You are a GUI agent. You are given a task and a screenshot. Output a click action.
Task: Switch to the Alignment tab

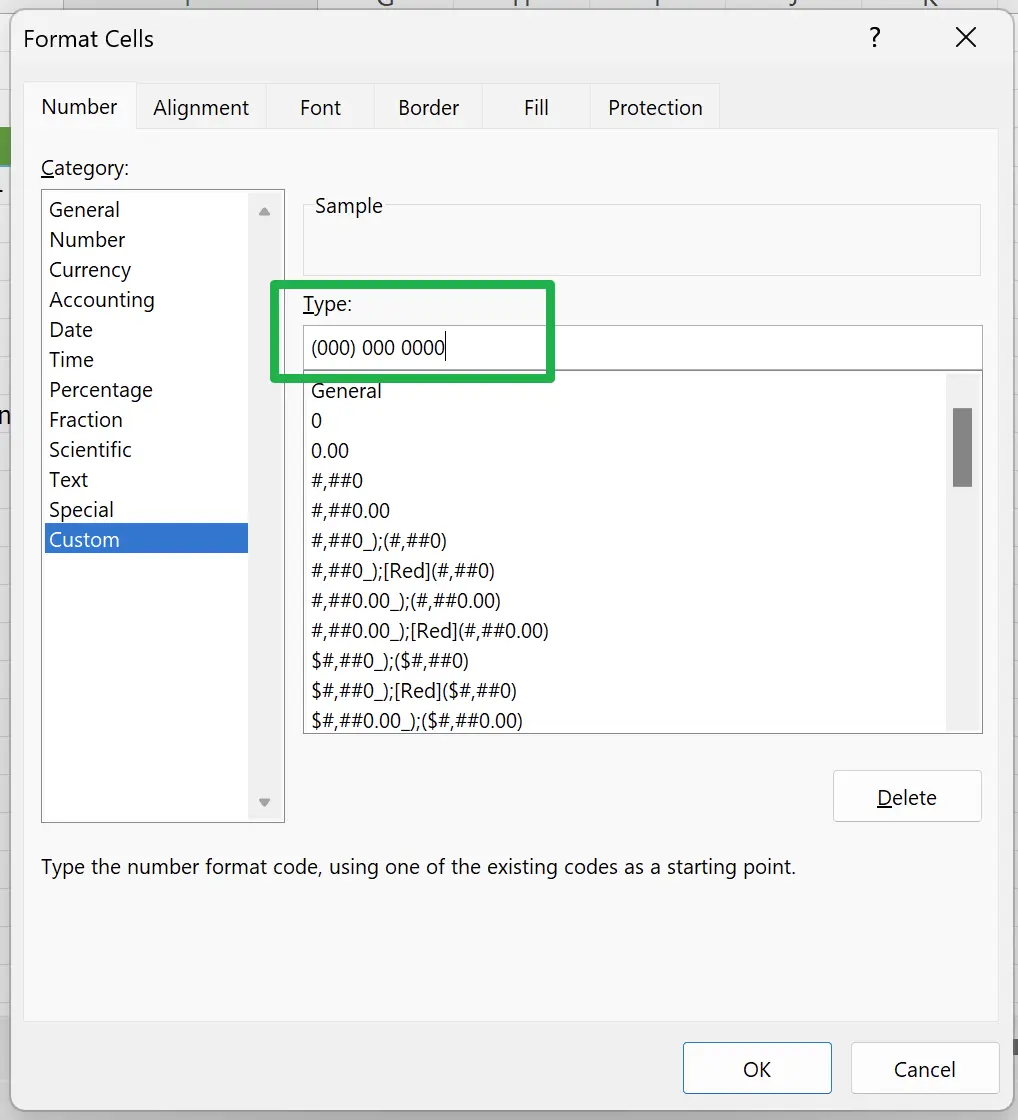201,108
